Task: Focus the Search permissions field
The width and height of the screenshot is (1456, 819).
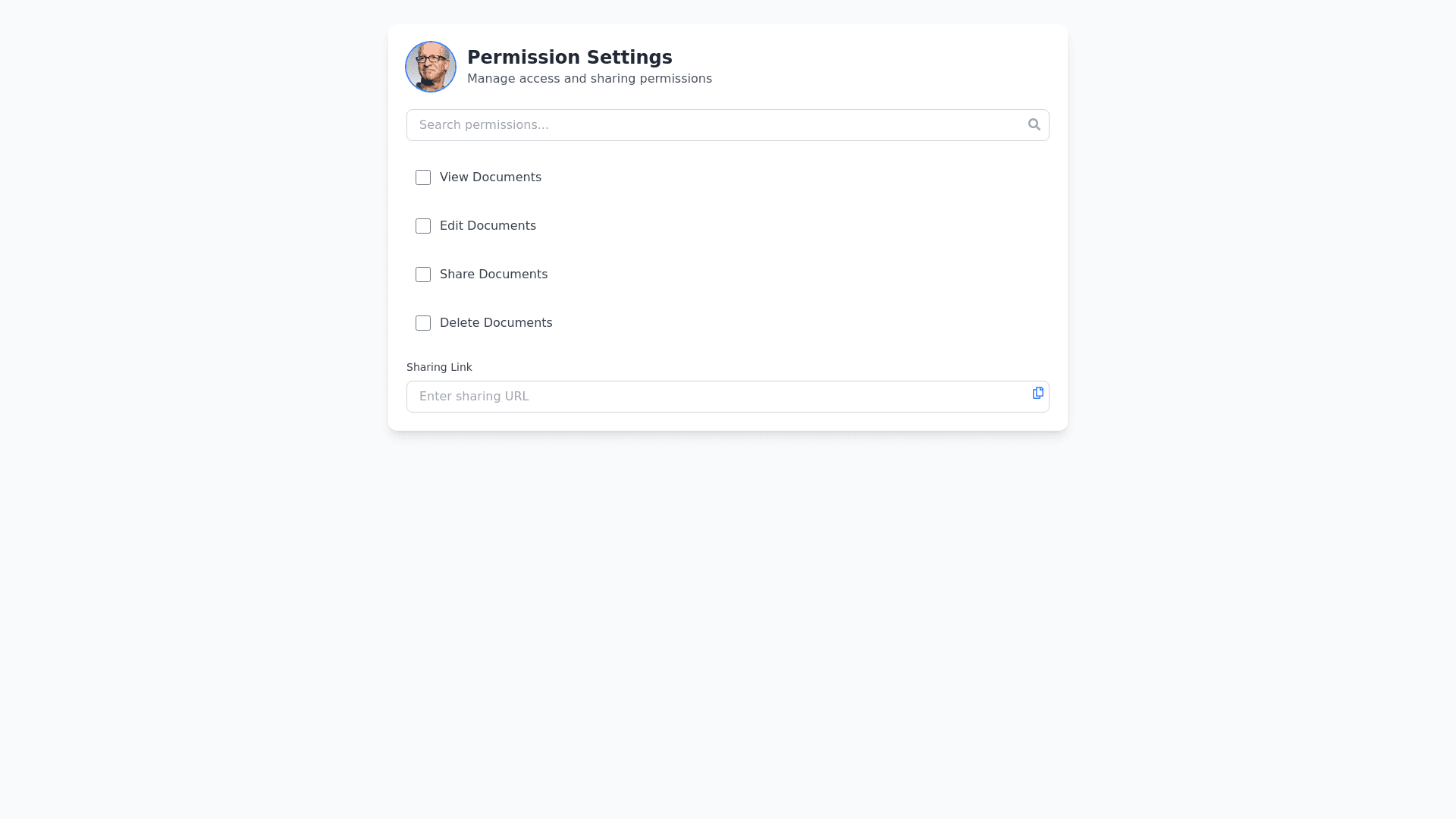Action: point(713,125)
